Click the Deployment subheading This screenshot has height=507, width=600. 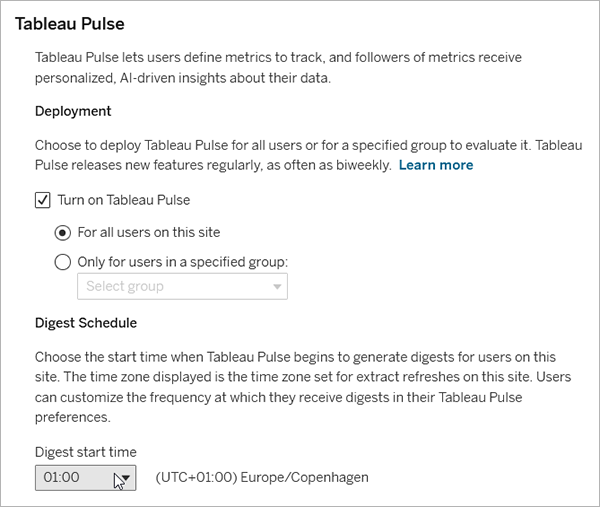(72, 111)
